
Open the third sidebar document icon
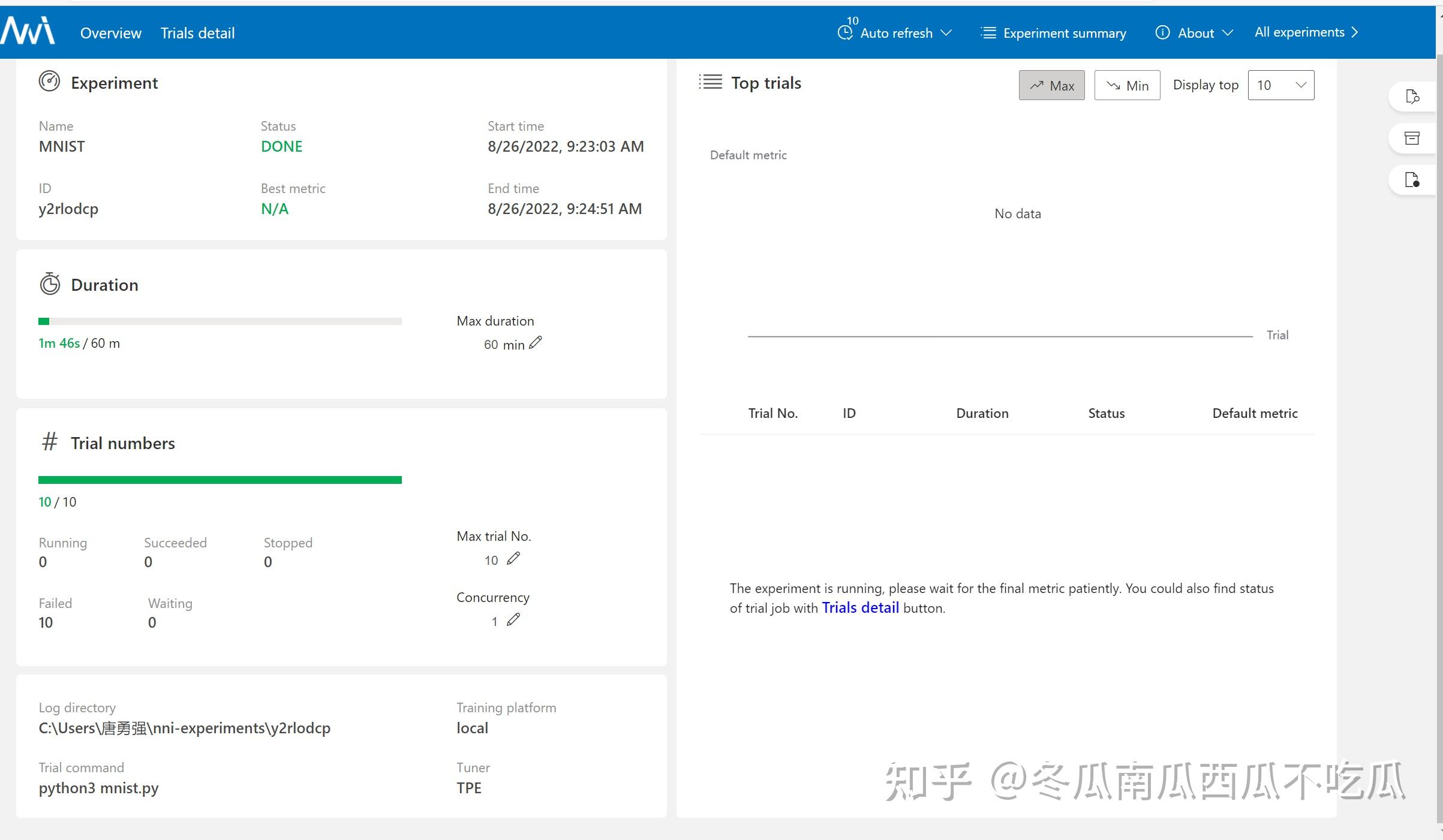(1412, 180)
